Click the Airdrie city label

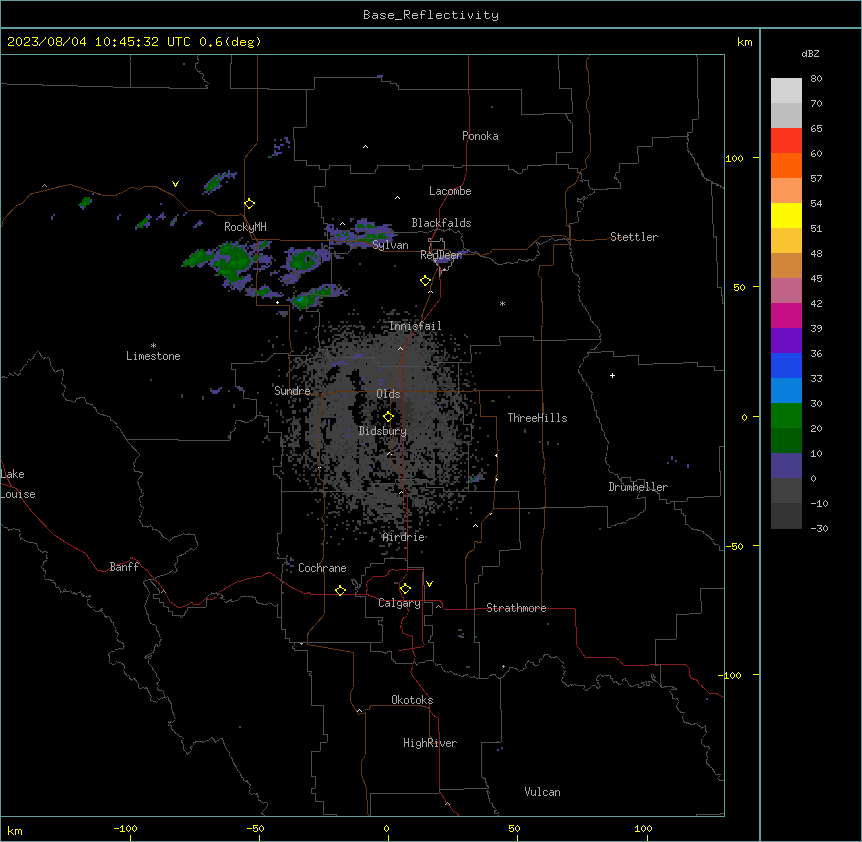403,537
